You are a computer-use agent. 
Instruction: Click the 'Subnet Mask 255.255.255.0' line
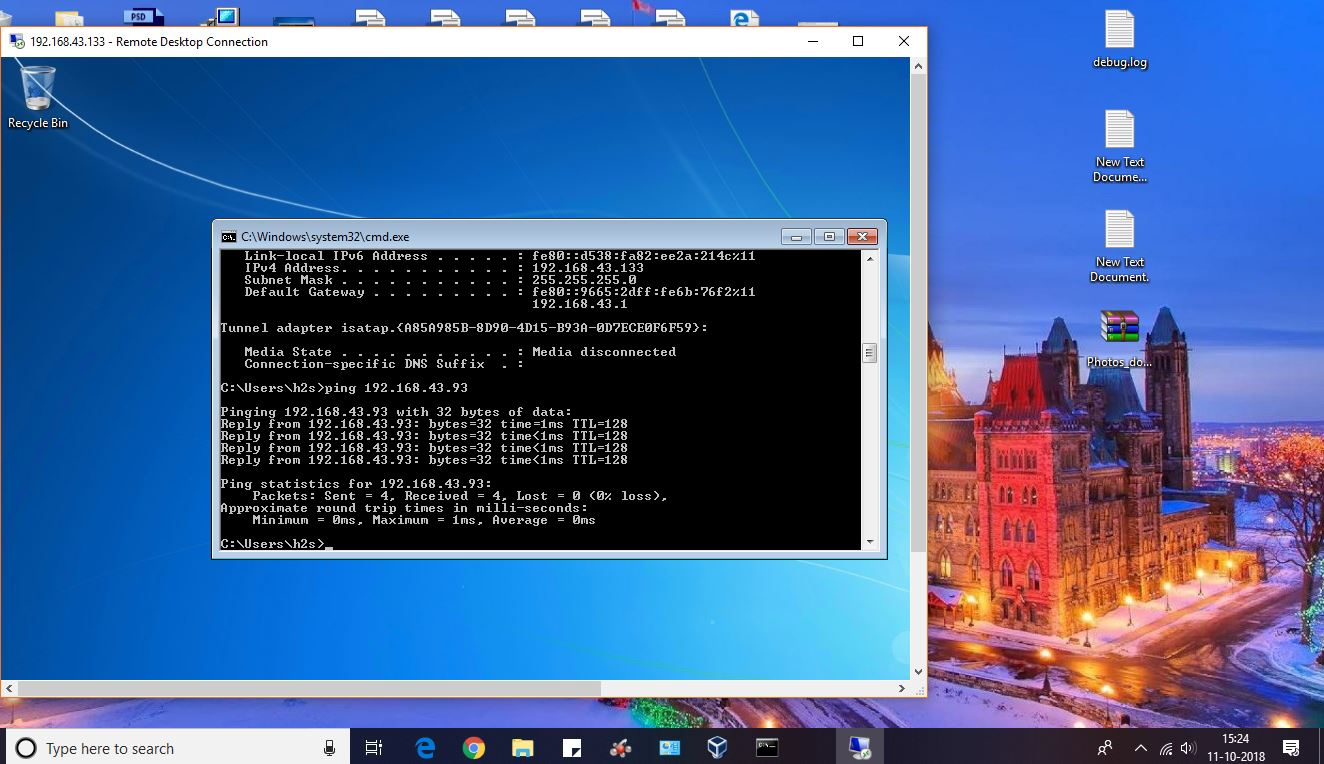click(440, 280)
